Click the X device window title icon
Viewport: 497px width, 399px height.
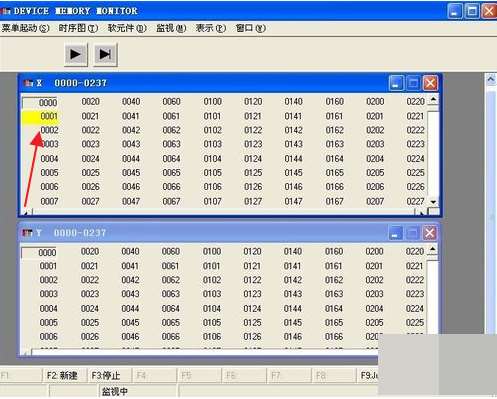(28, 83)
